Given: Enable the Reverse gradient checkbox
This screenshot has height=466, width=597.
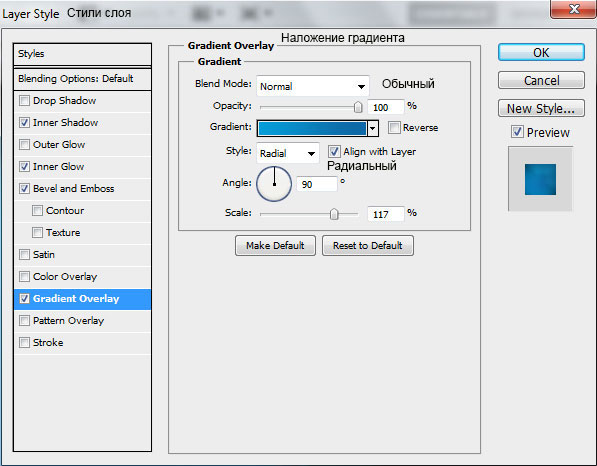Looking at the screenshot, I should (x=394, y=128).
